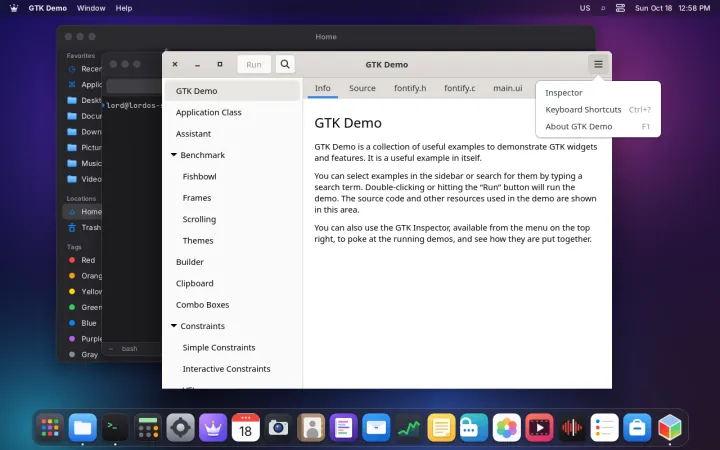This screenshot has width=720, height=450.
Task: Open the Files app in the dock
Action: (x=83, y=428)
